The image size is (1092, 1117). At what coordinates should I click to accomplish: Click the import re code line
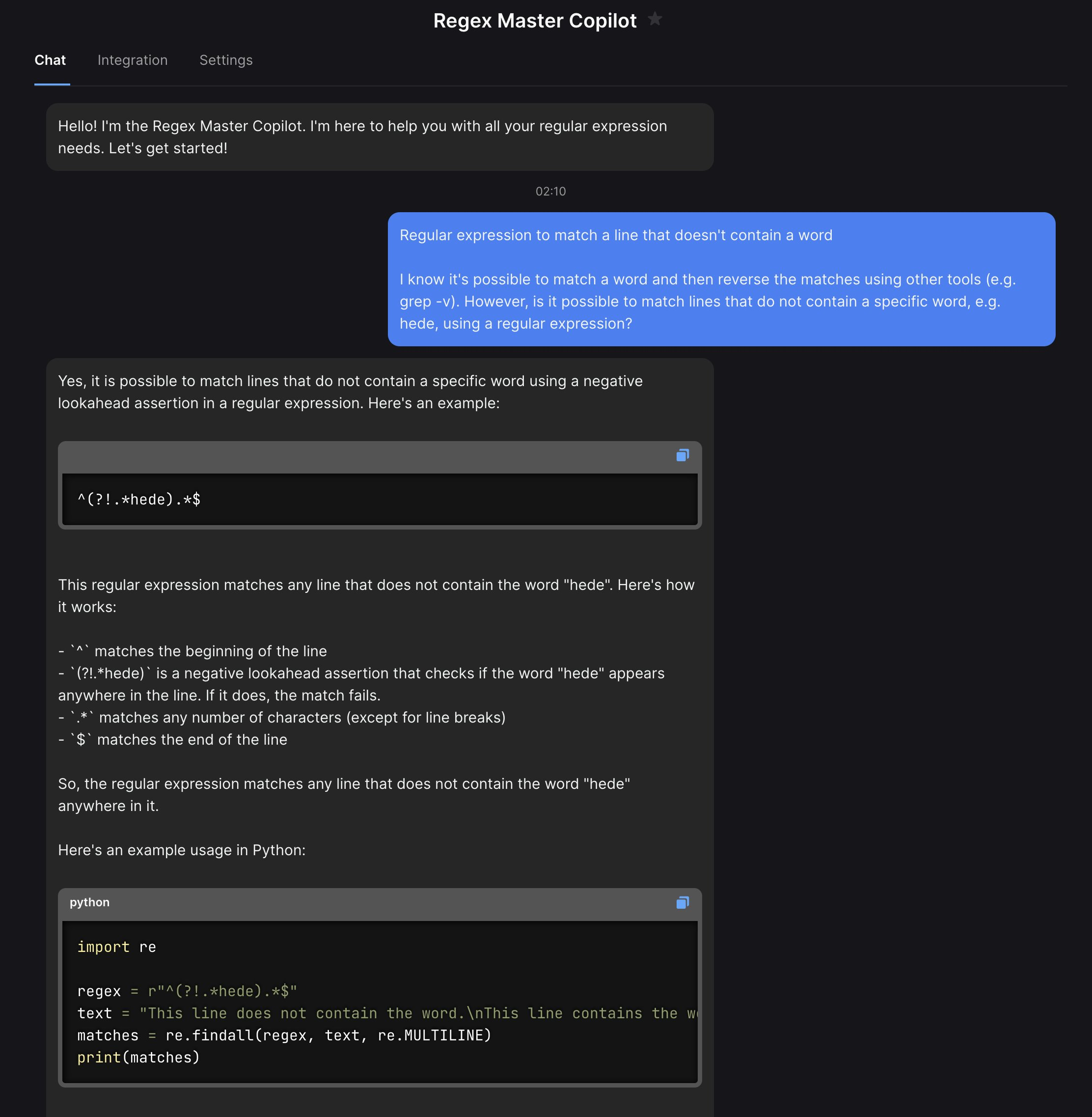pos(116,947)
